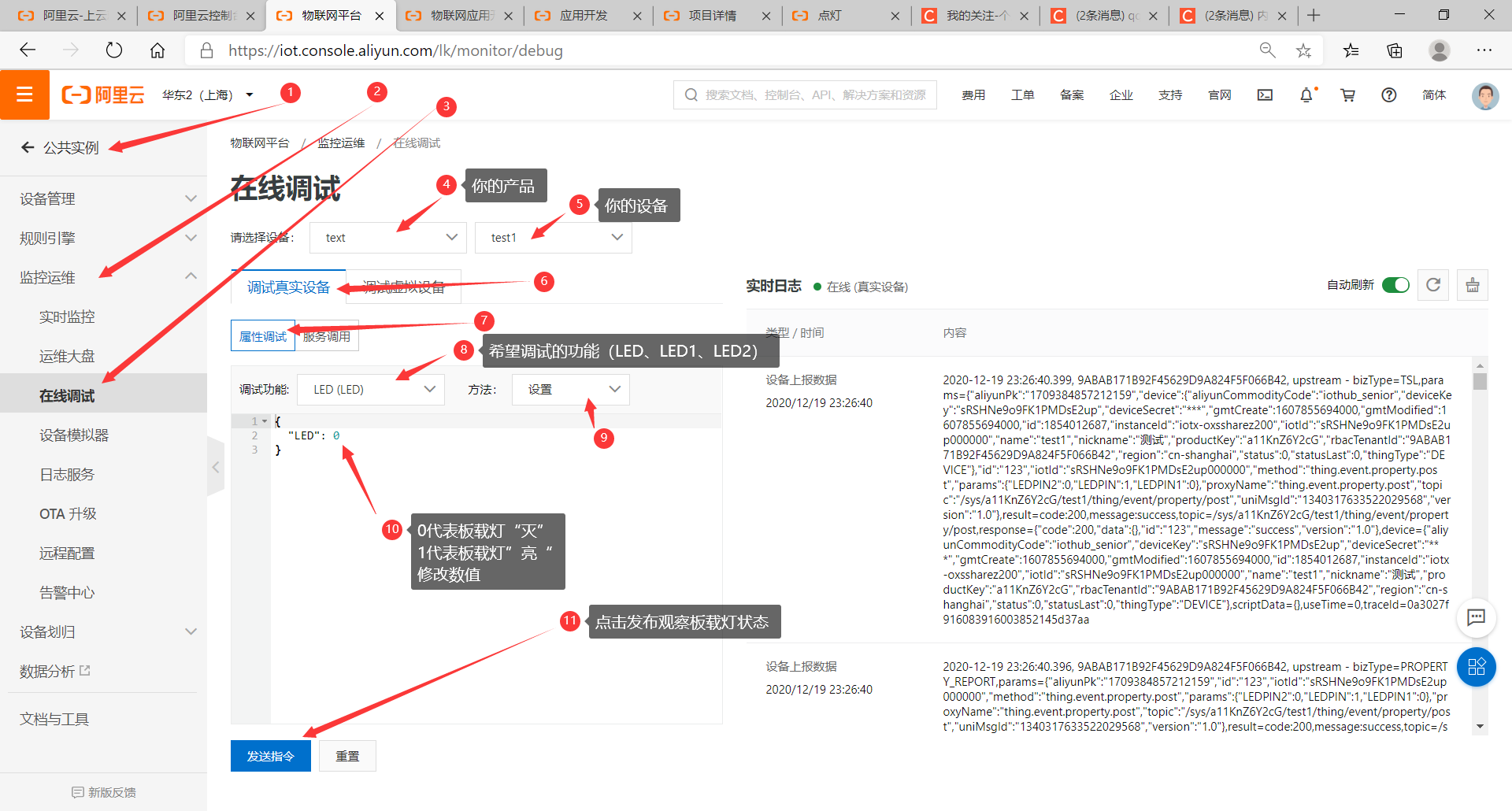Image resolution: width=1512 pixels, height=811 pixels.
Task: Fold code at line 1 of JSON editor
Action: (x=265, y=421)
